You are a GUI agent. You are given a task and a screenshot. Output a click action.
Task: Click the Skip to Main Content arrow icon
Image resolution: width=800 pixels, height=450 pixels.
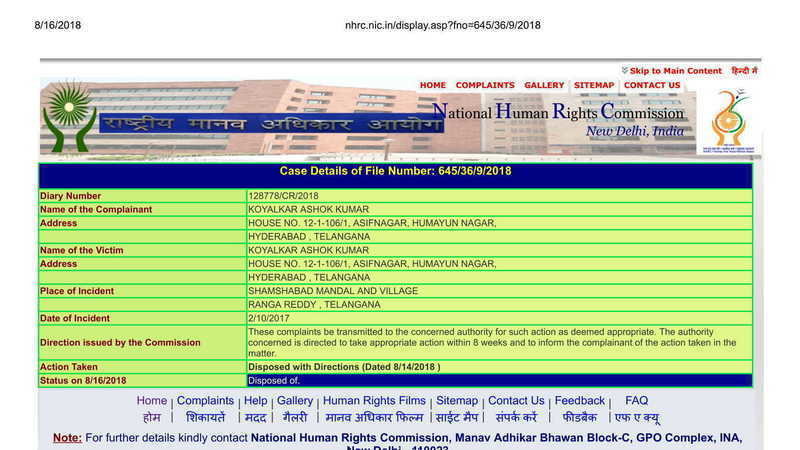click(x=624, y=71)
